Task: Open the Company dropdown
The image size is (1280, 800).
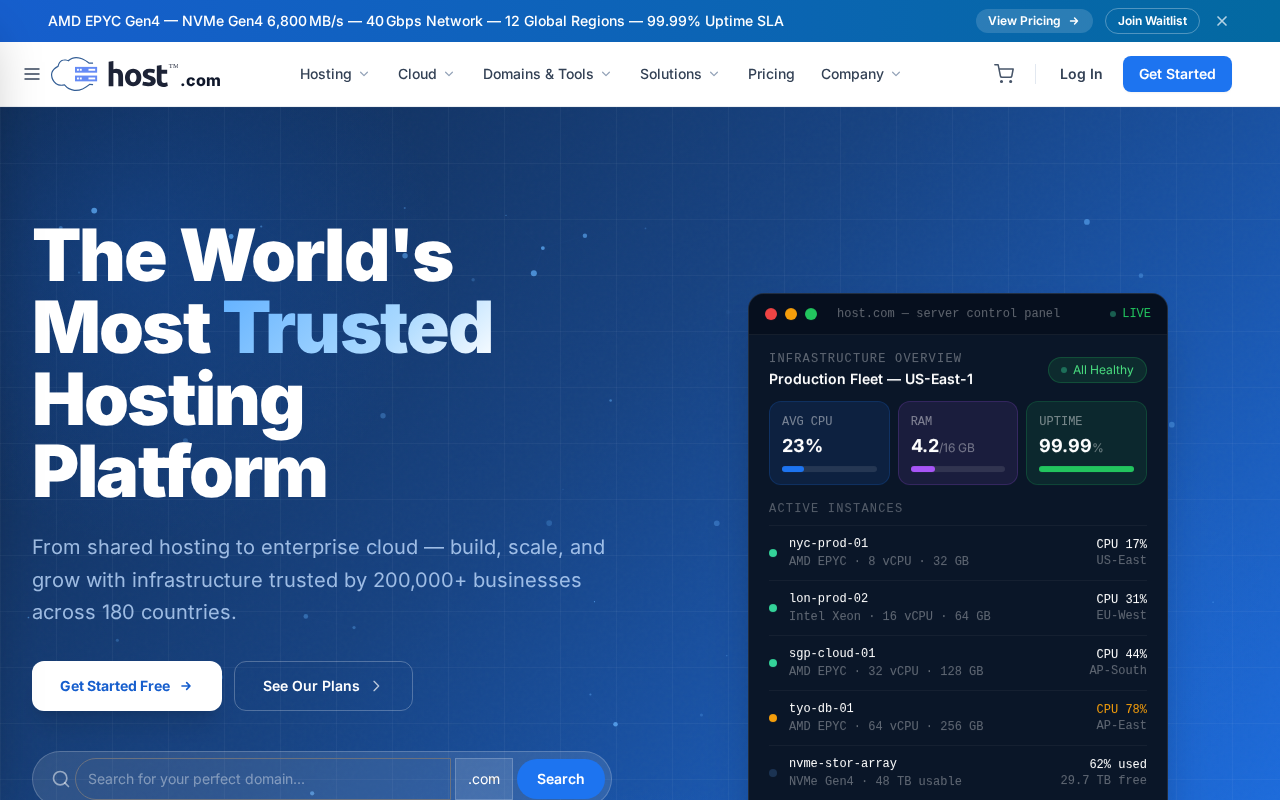Action: coord(861,74)
